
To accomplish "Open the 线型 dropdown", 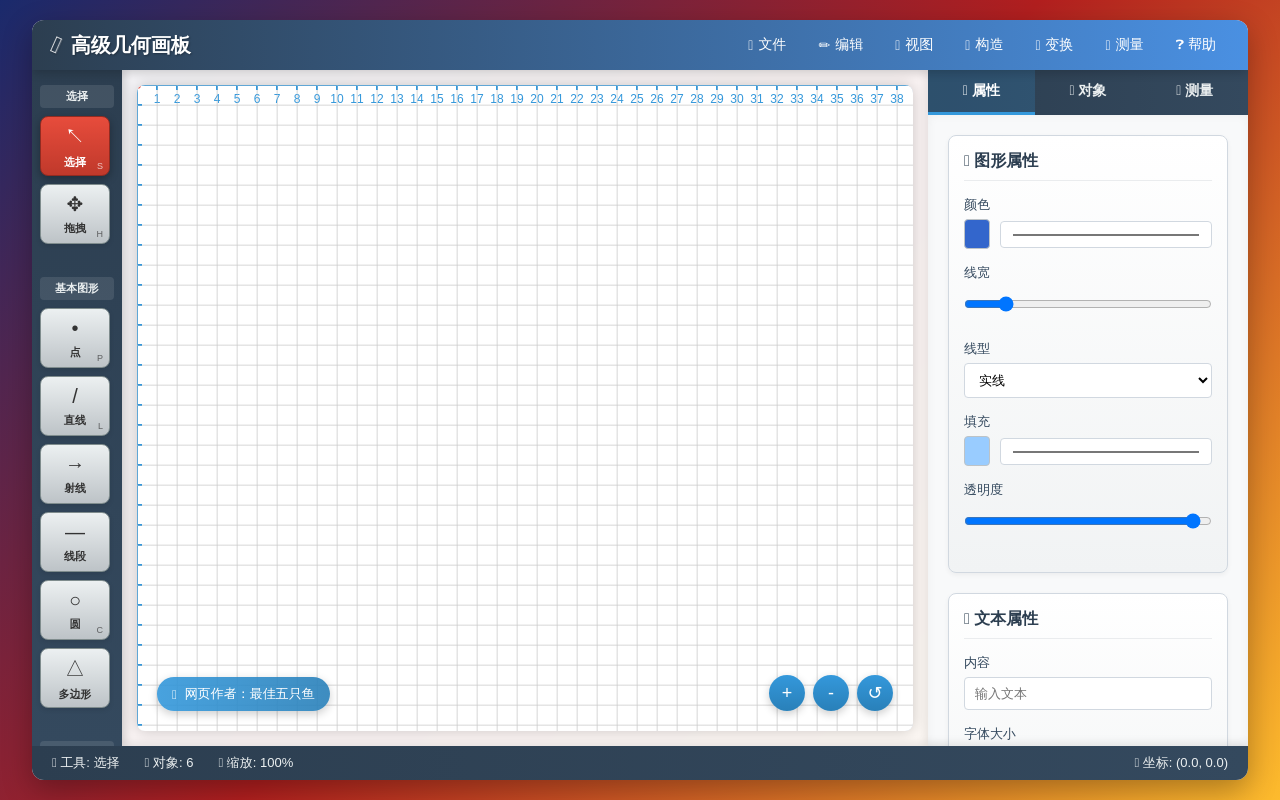I will [1088, 381].
